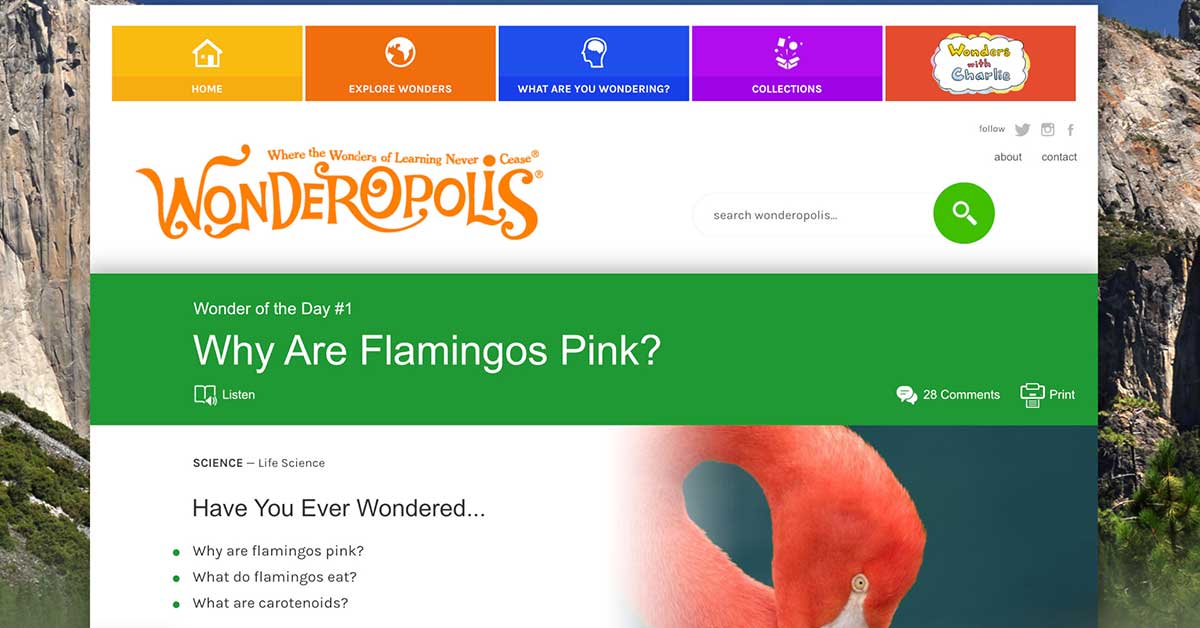
Task: Click the green magnifier search button
Action: click(x=964, y=213)
